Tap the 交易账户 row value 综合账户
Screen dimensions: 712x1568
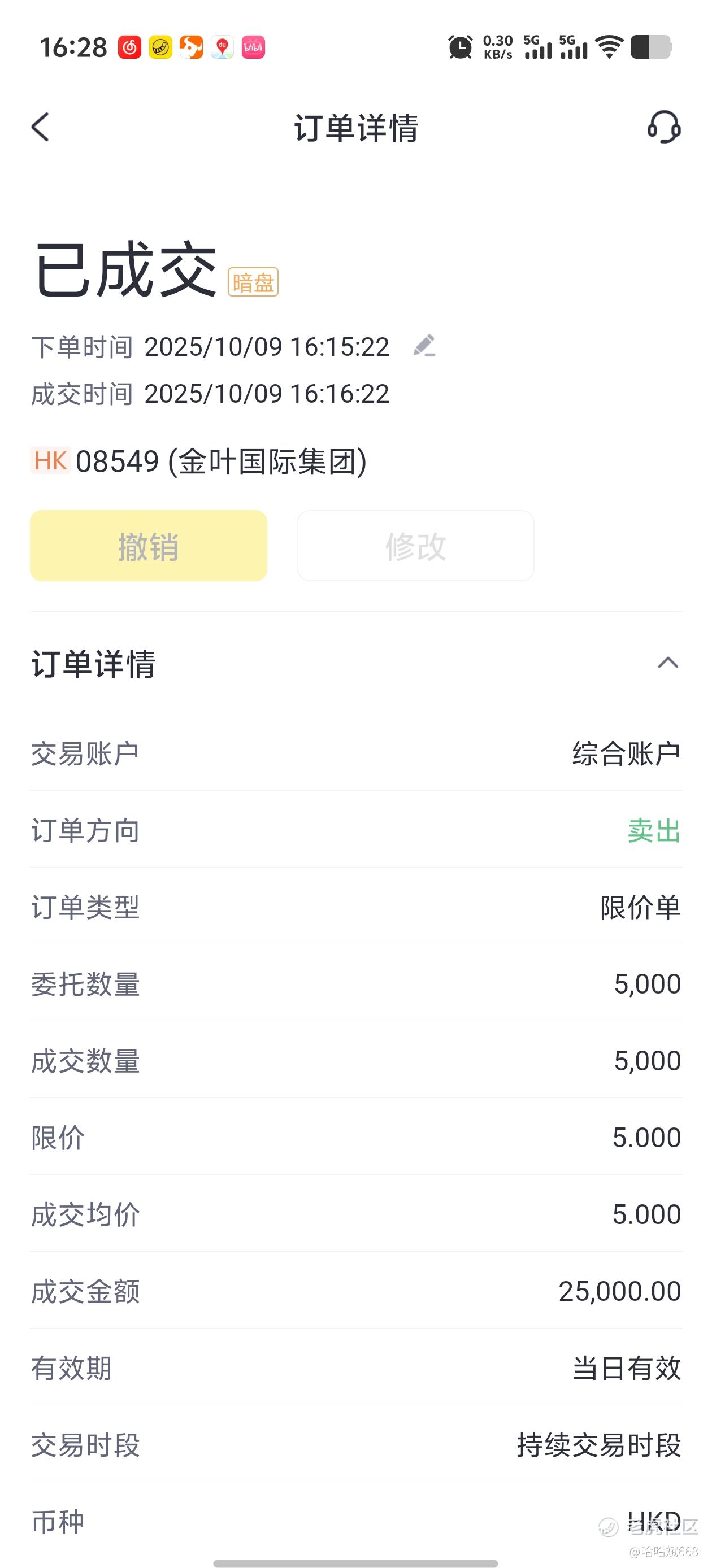[x=626, y=753]
